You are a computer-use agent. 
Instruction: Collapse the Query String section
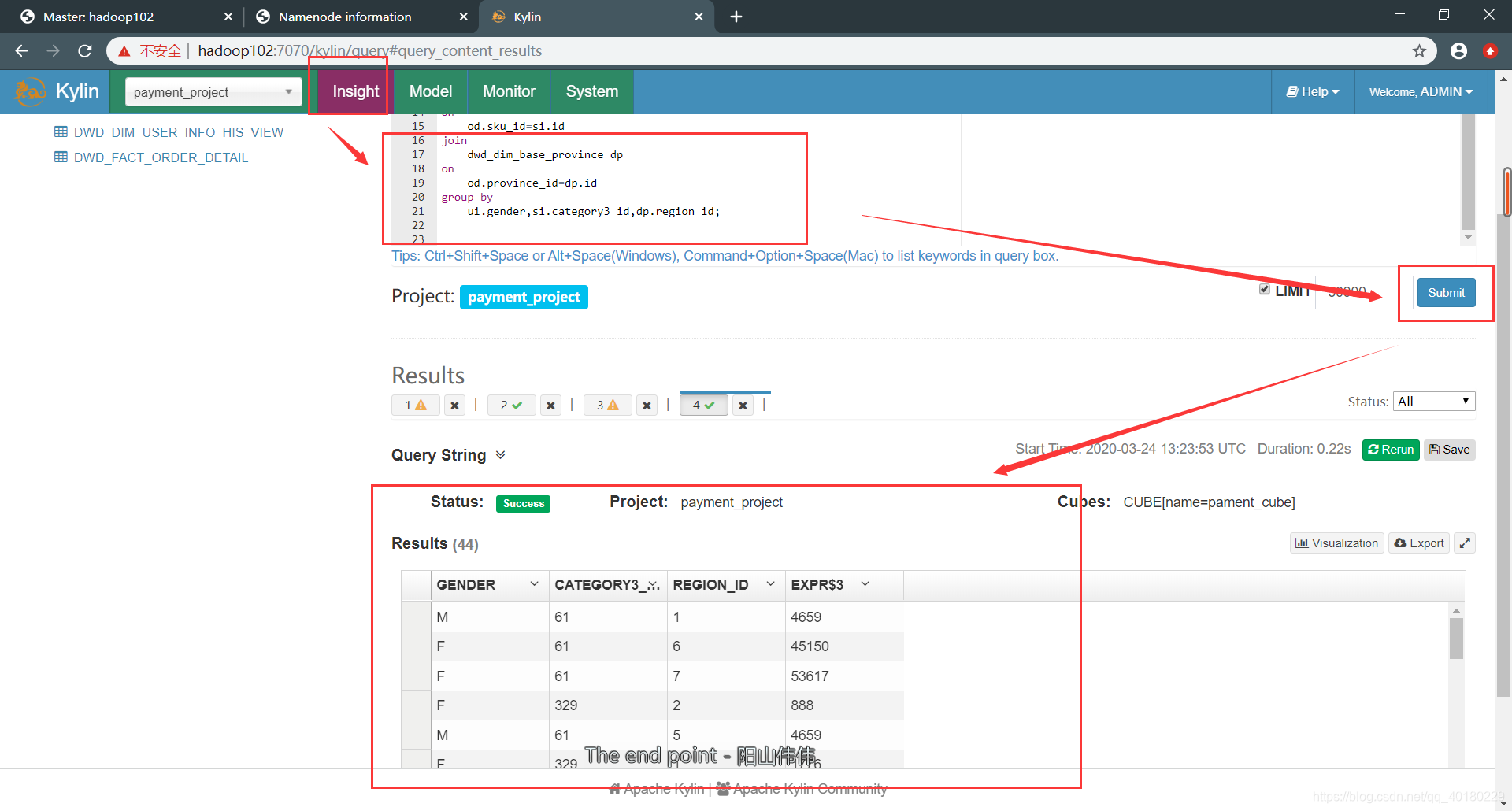(x=501, y=455)
